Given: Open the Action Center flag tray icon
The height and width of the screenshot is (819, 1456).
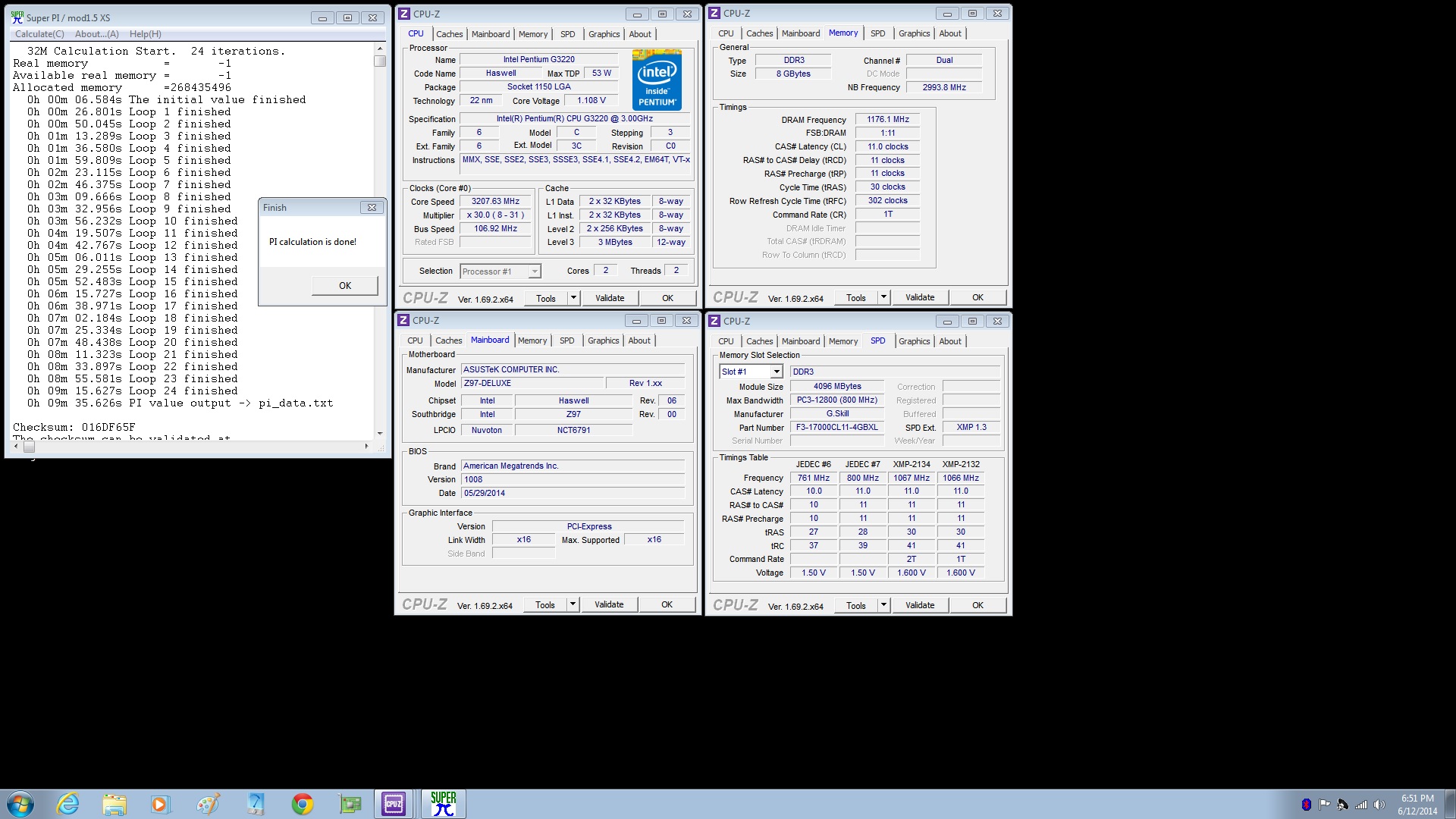Looking at the screenshot, I should (x=1324, y=805).
